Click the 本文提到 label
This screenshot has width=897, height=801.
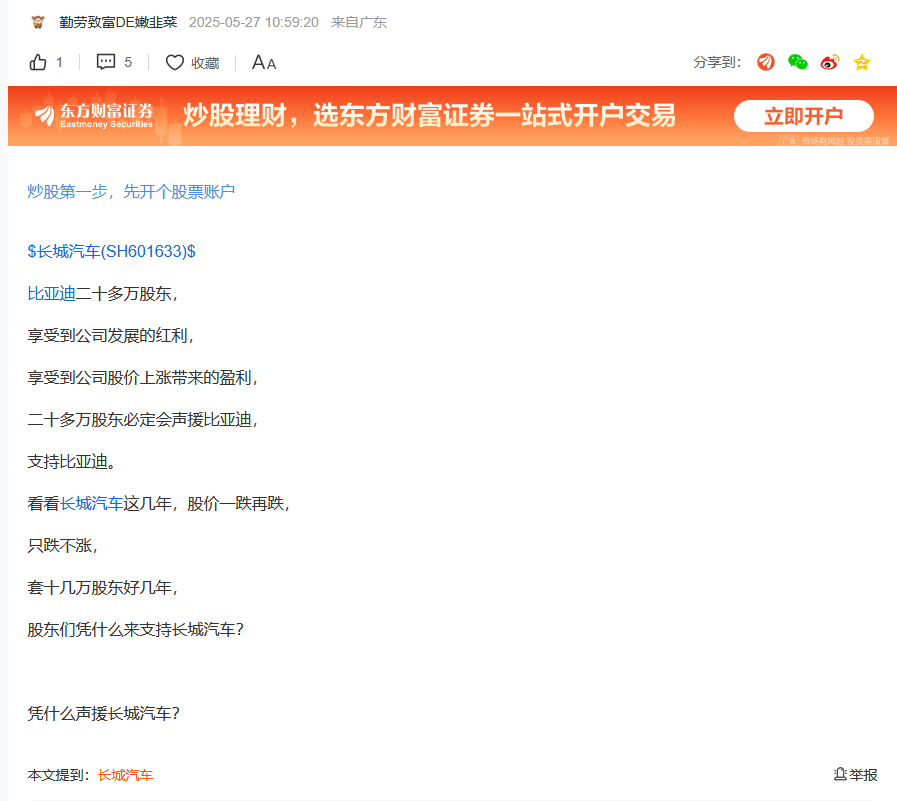[58, 775]
